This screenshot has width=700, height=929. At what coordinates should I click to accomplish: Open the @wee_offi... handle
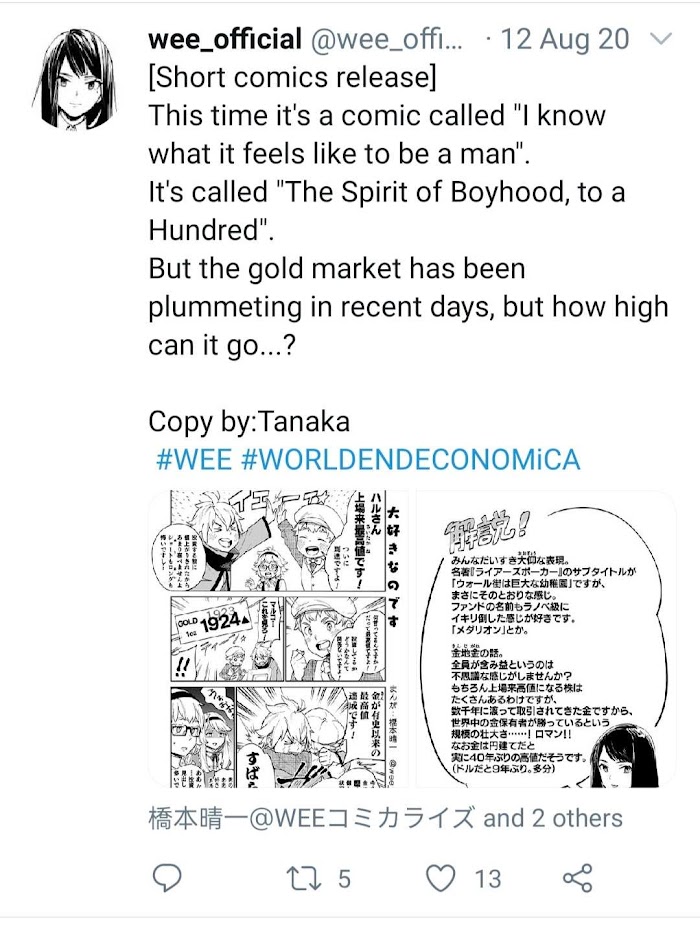pyautogui.click(x=388, y=40)
